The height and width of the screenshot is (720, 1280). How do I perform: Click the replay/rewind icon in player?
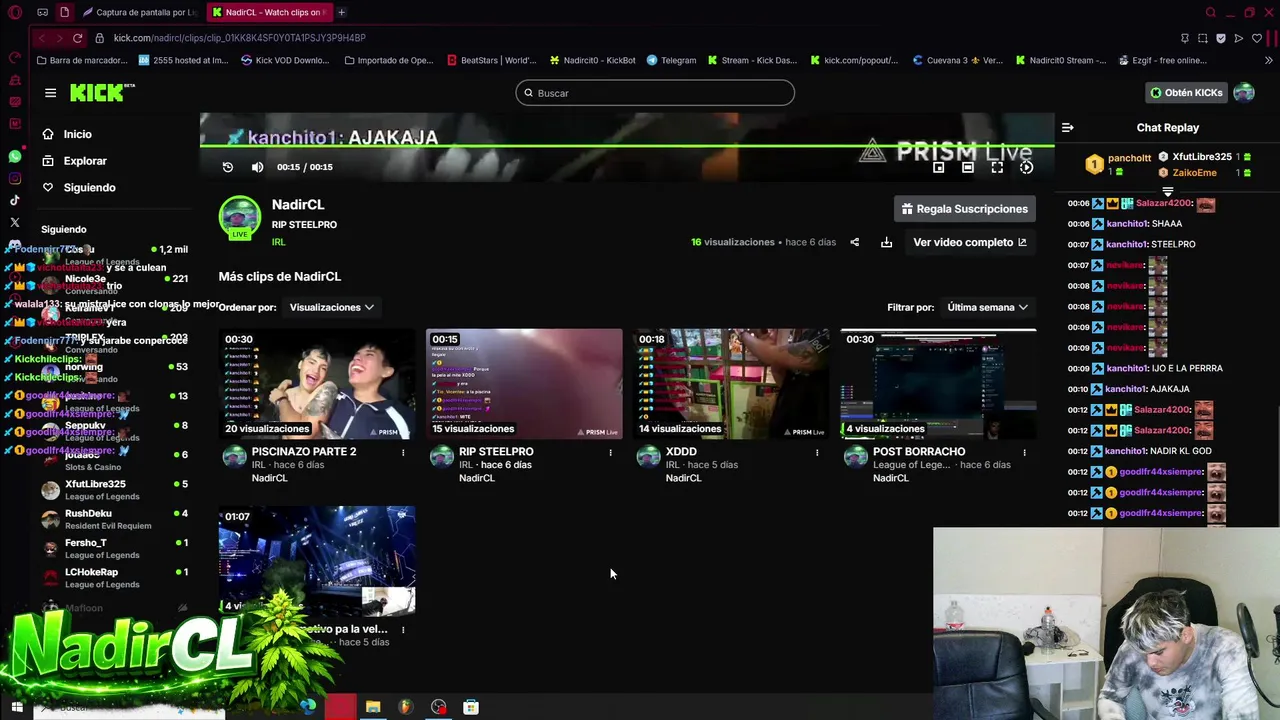point(228,167)
